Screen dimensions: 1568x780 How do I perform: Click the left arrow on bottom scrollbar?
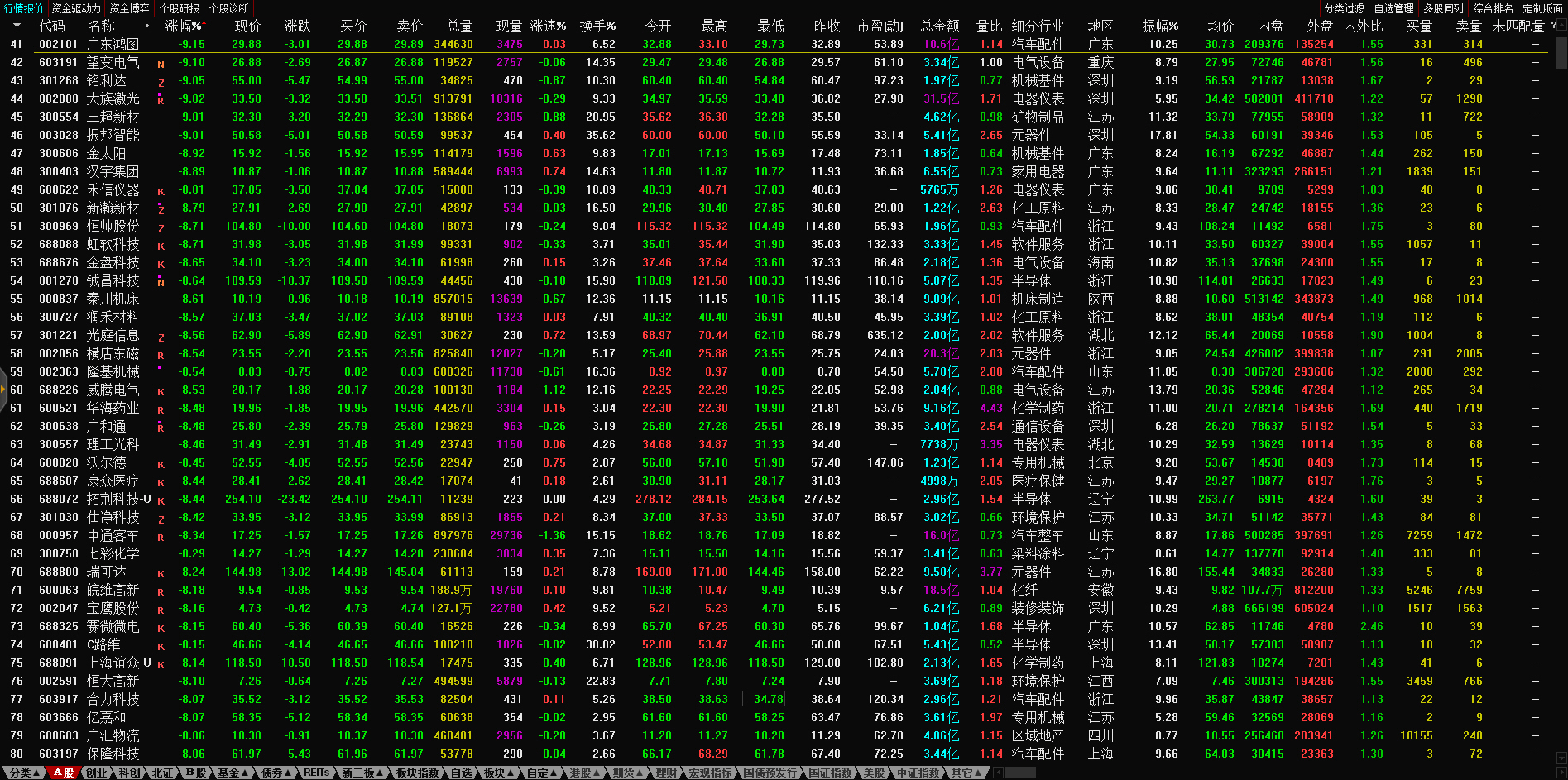[999, 773]
